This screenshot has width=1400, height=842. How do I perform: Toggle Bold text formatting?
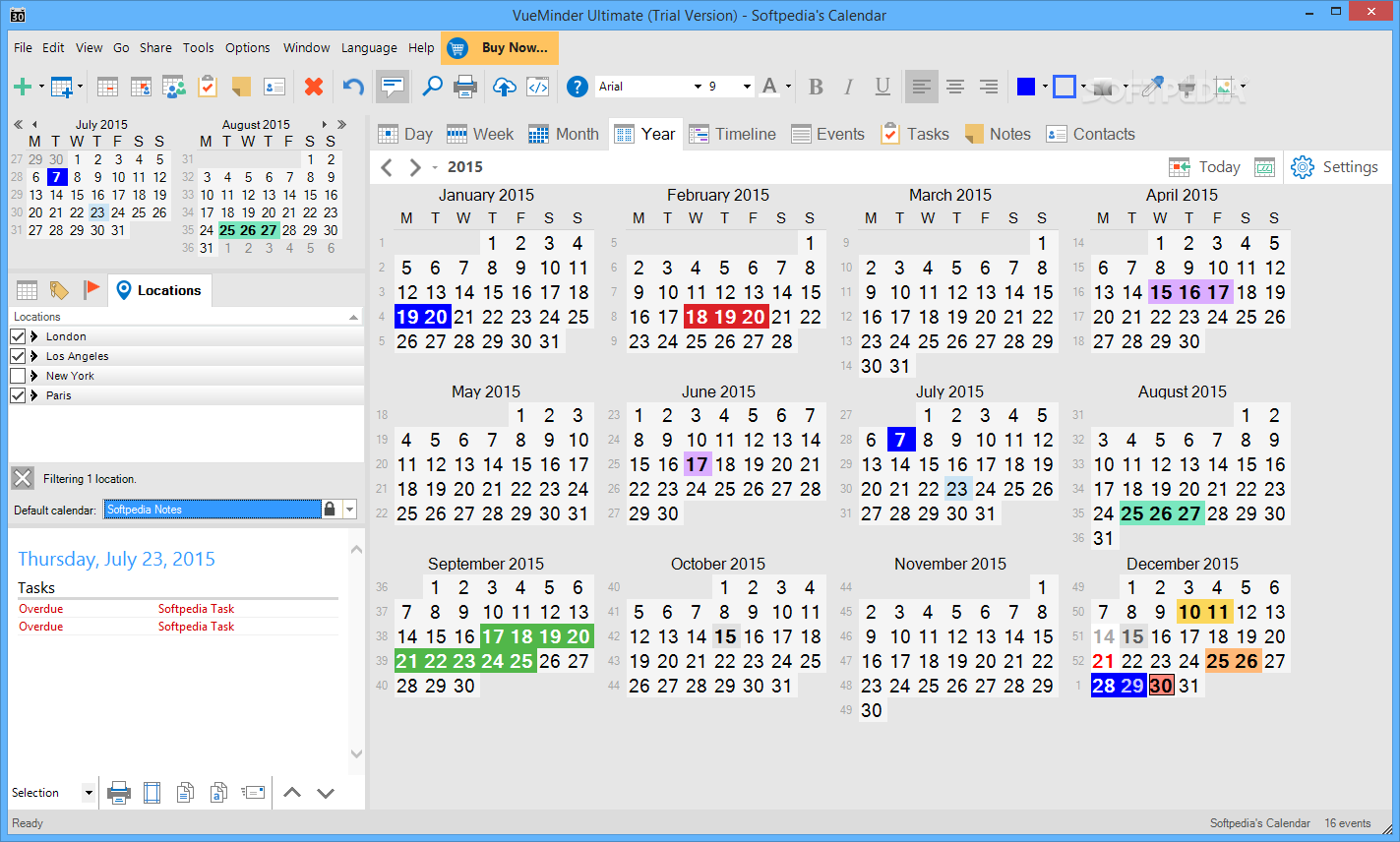pyautogui.click(x=816, y=87)
